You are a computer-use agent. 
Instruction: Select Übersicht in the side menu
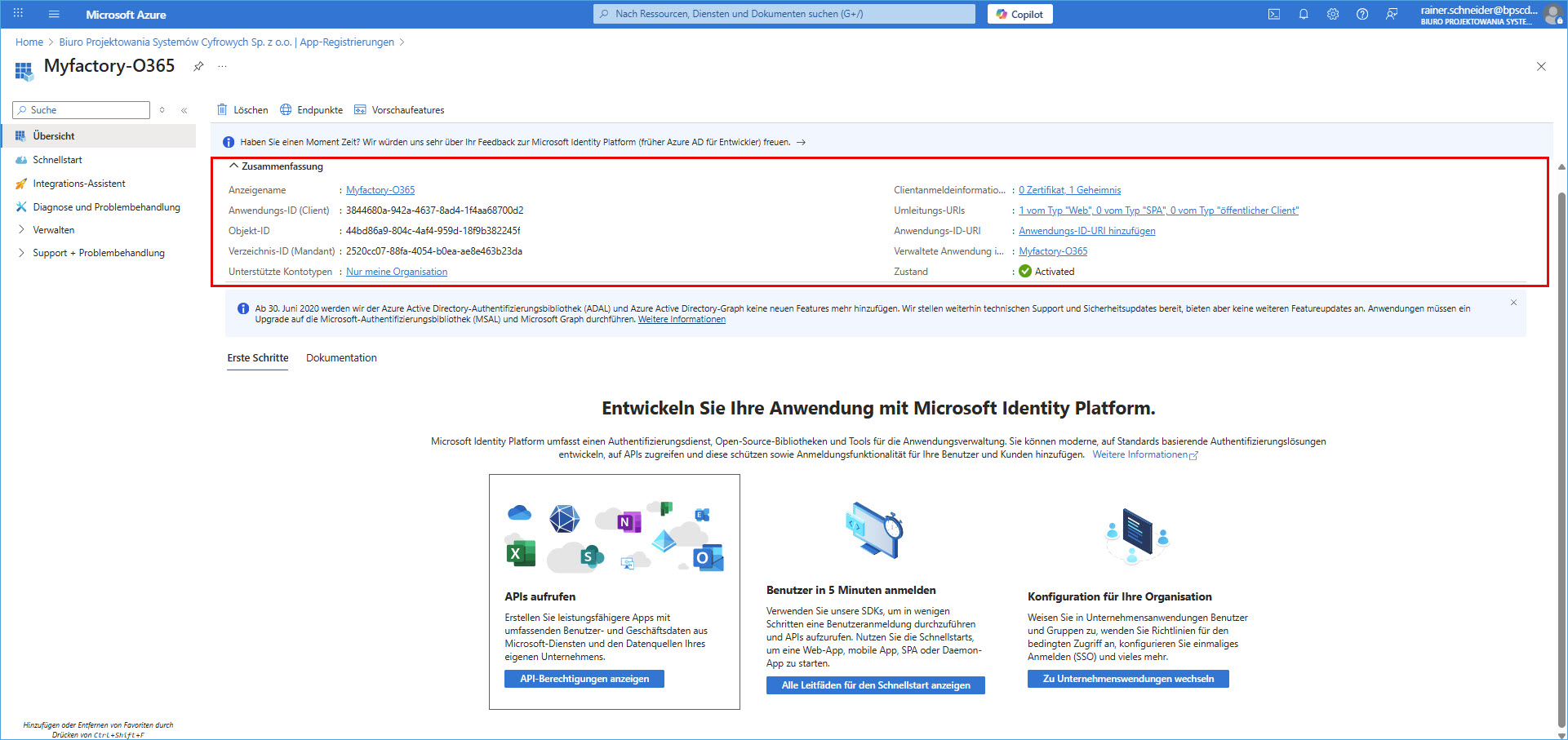[x=98, y=136]
